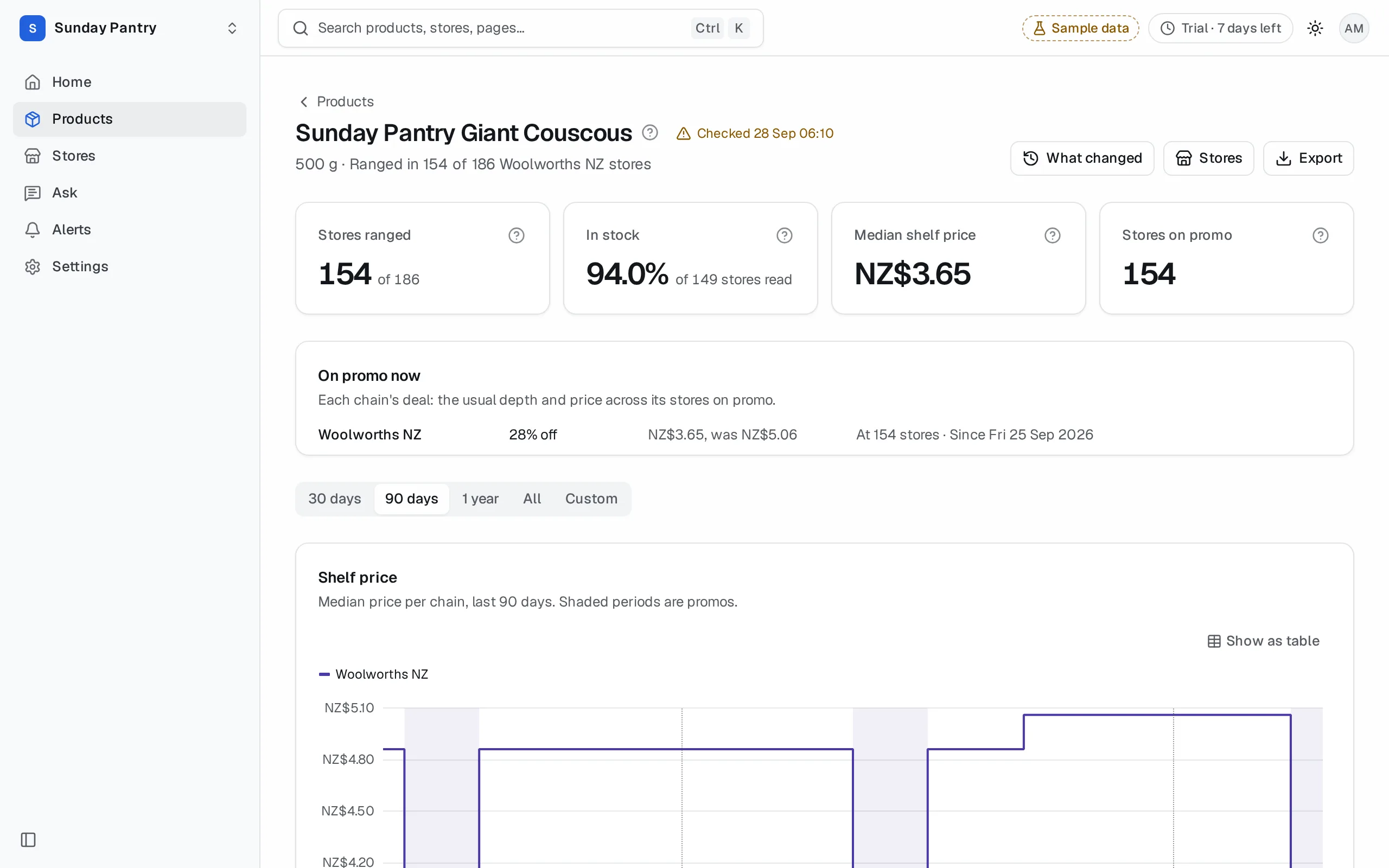1389x868 pixels.
Task: Click the Checked 28 Sep 06:10 timestamp
Action: pos(764,133)
